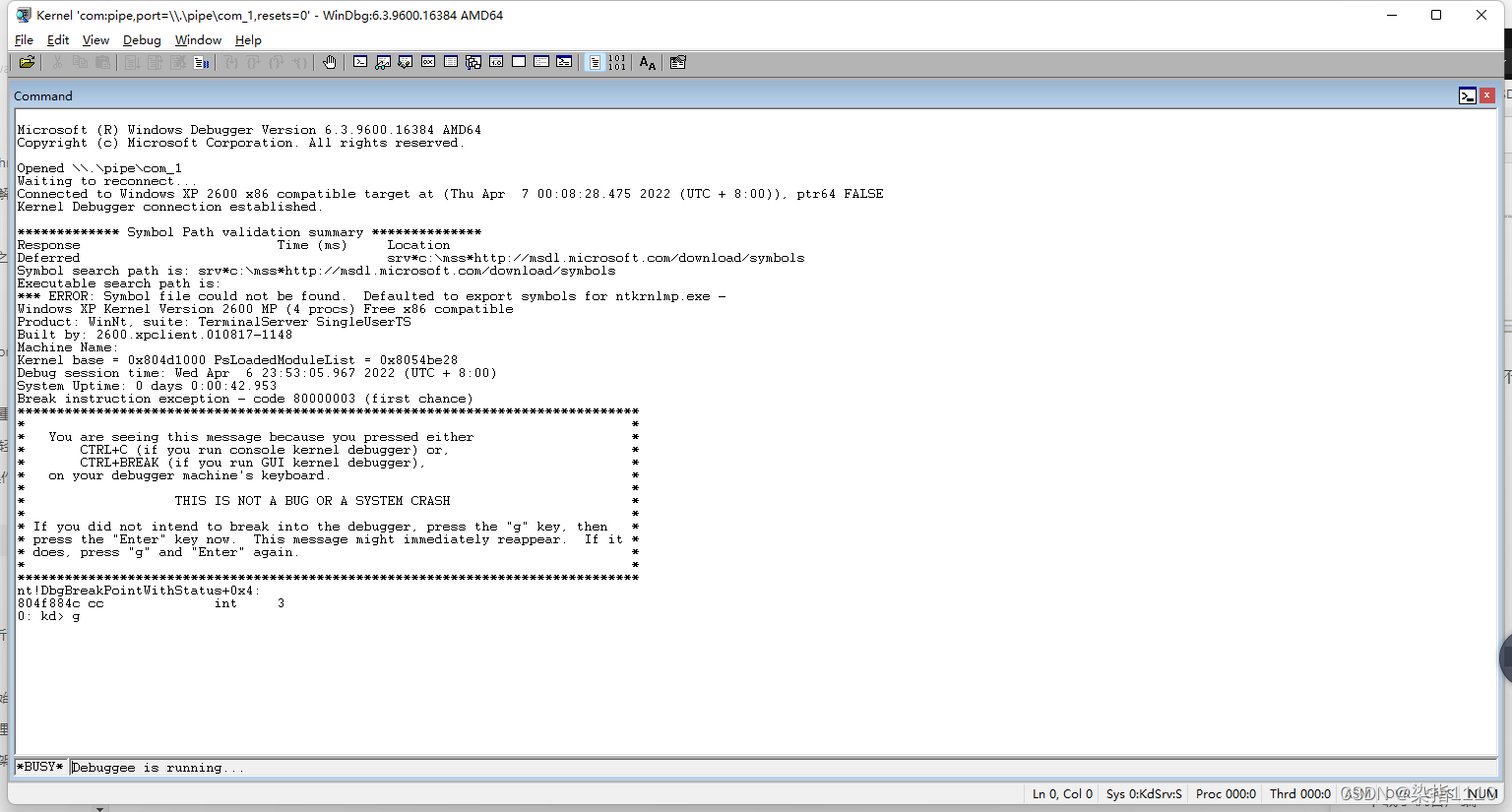Open the Font dialog toolbar icon

tap(647, 62)
